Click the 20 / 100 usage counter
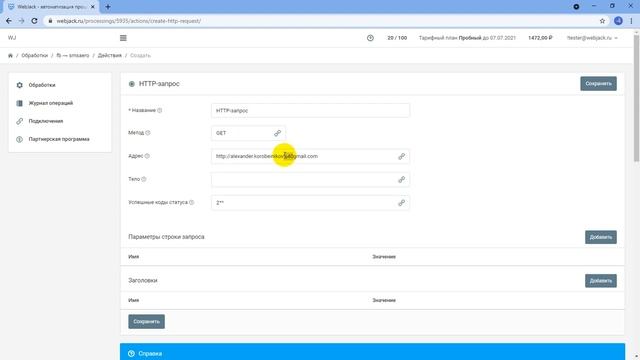 click(397, 38)
